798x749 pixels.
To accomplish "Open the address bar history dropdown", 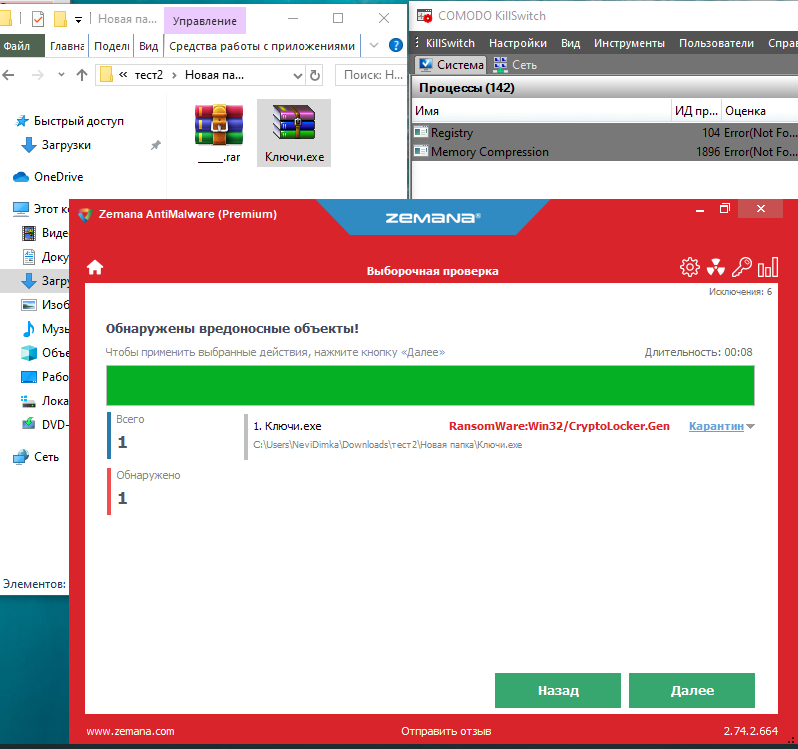I will tap(298, 75).
